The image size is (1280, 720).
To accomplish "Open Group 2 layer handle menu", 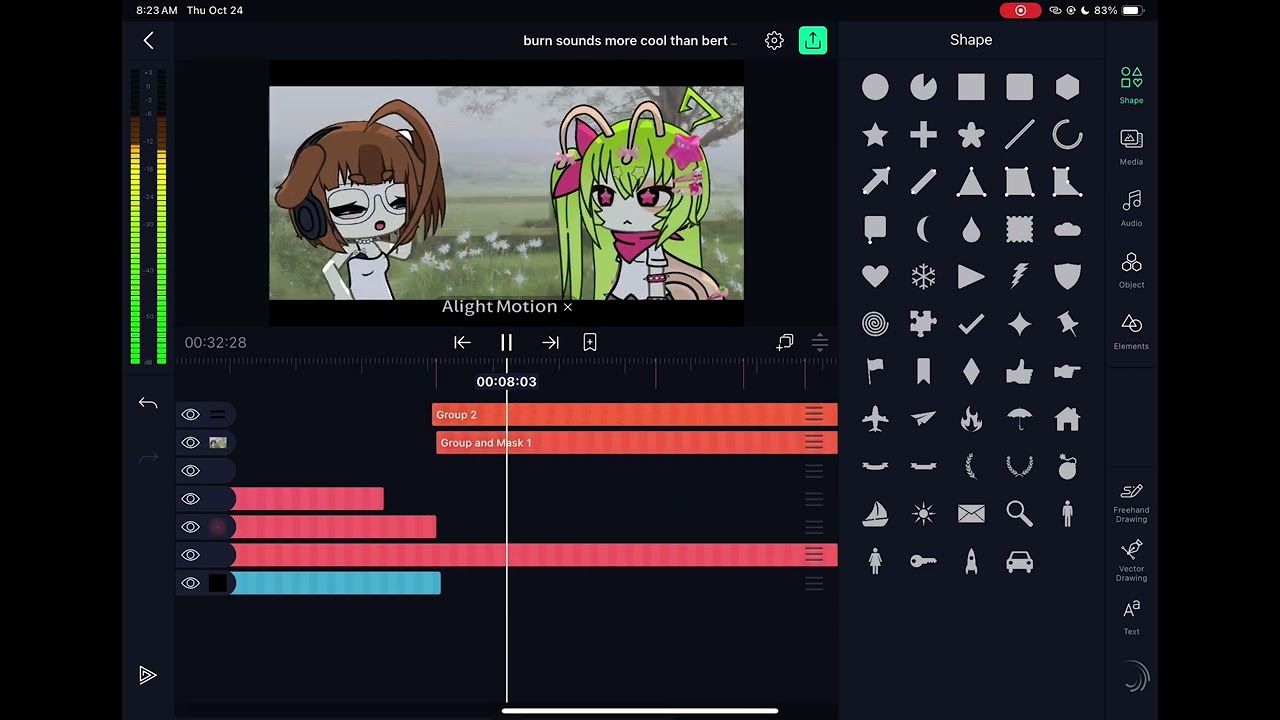I will click(814, 414).
